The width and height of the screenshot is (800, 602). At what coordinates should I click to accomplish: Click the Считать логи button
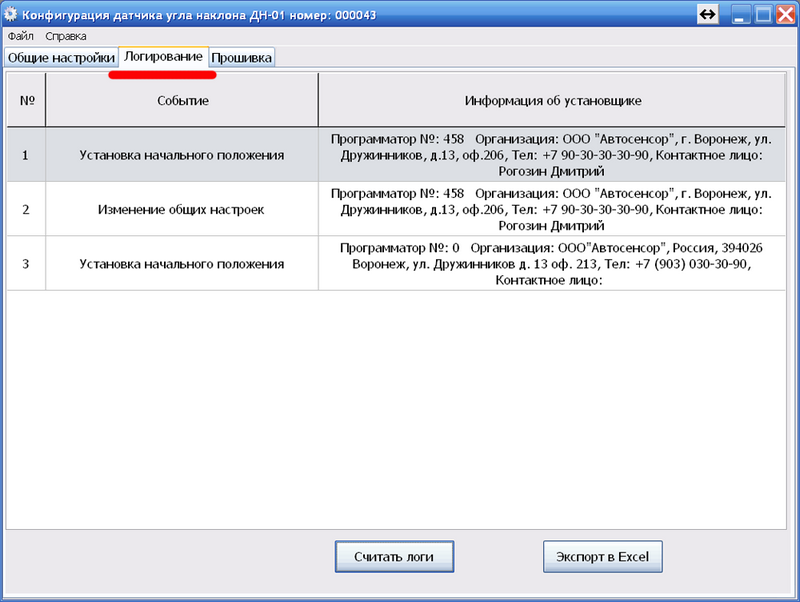pos(394,557)
